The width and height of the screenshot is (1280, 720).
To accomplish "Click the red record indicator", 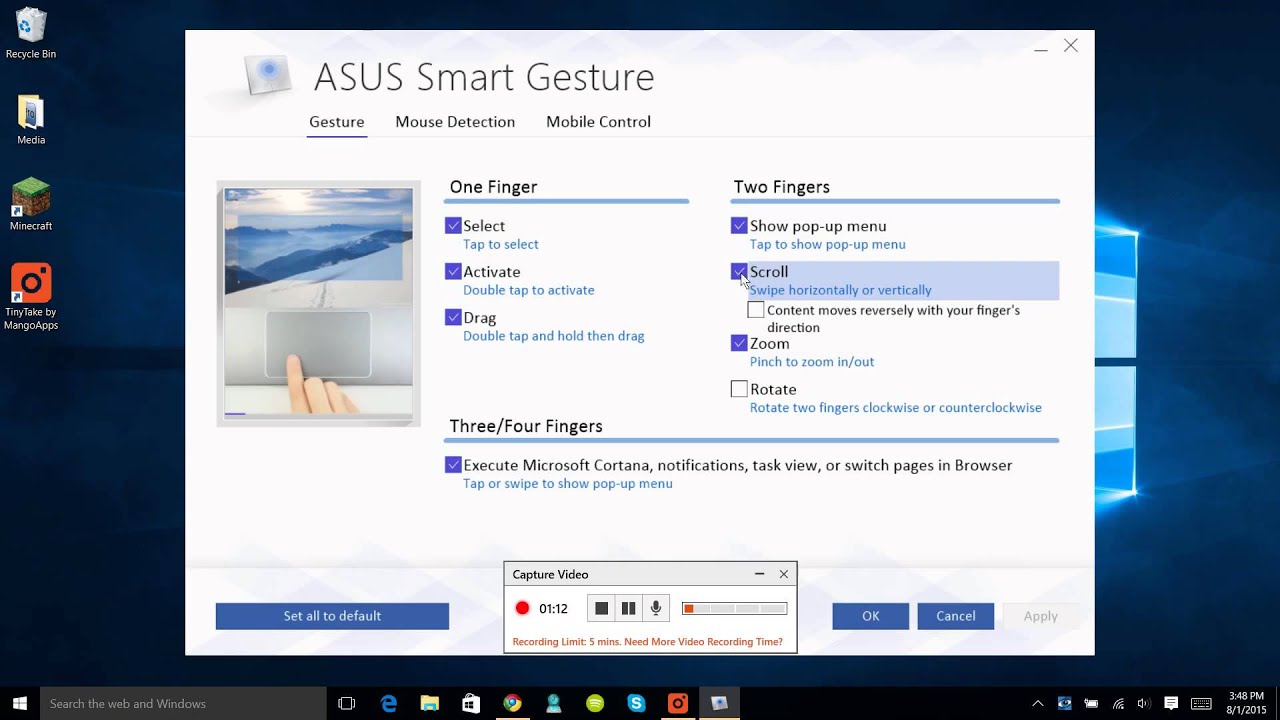I will coord(522,608).
